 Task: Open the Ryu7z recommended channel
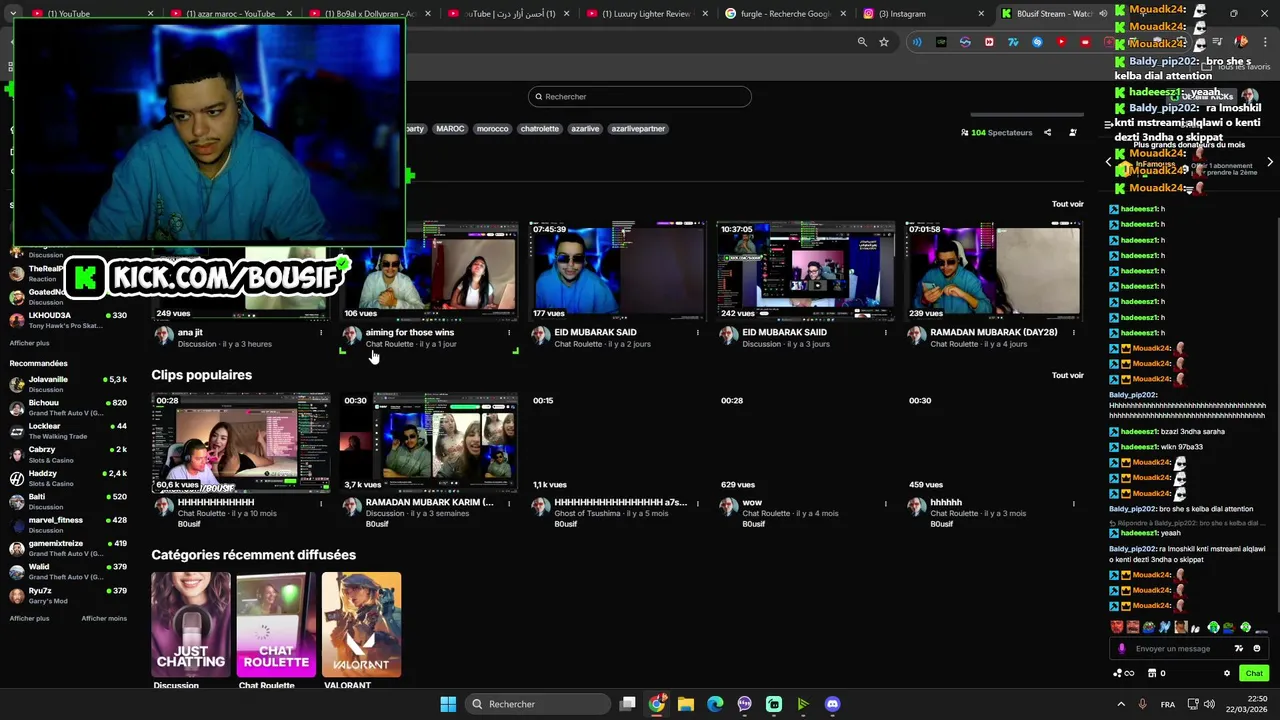[68, 595]
